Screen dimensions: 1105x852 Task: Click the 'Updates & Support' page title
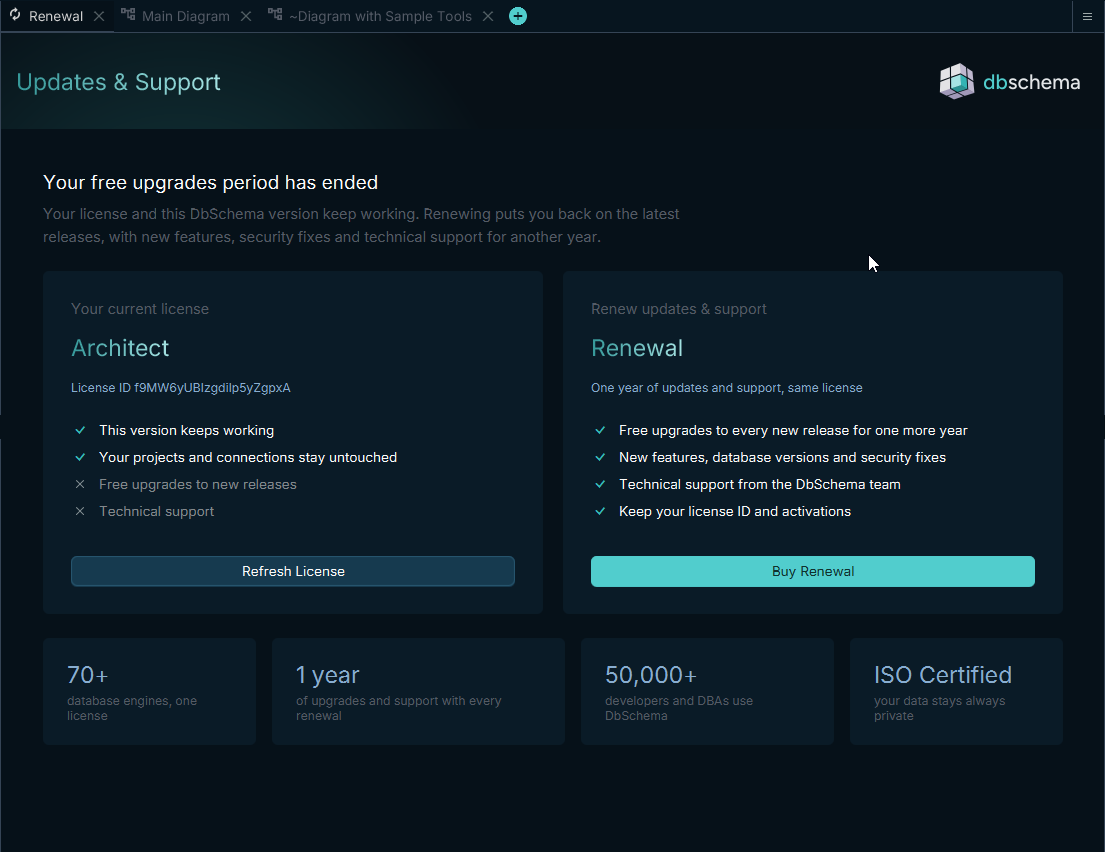[118, 82]
